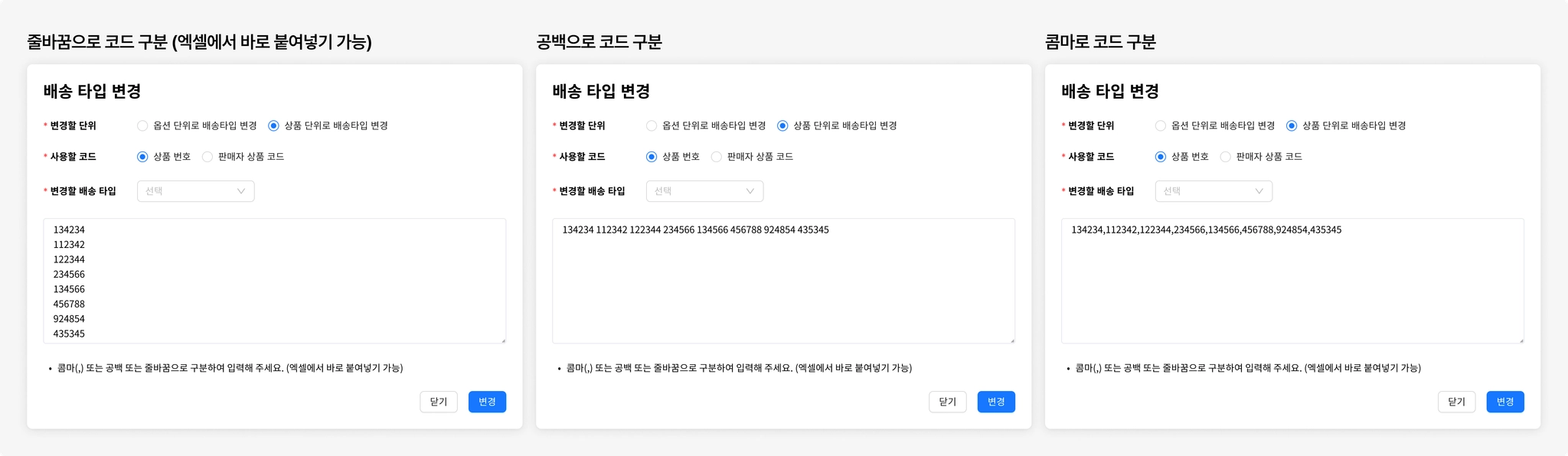
Task: Open the 선택 dropdown in the 공백 panel
Action: coord(704,191)
